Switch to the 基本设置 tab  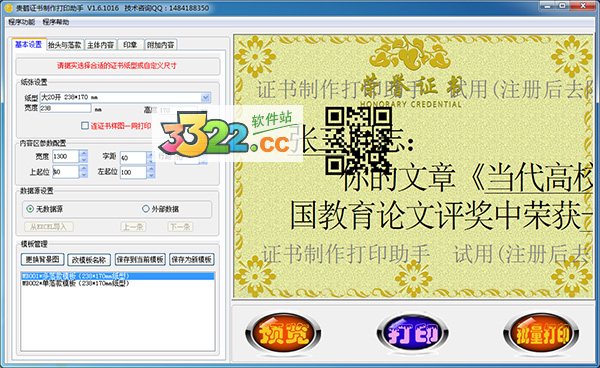point(29,44)
